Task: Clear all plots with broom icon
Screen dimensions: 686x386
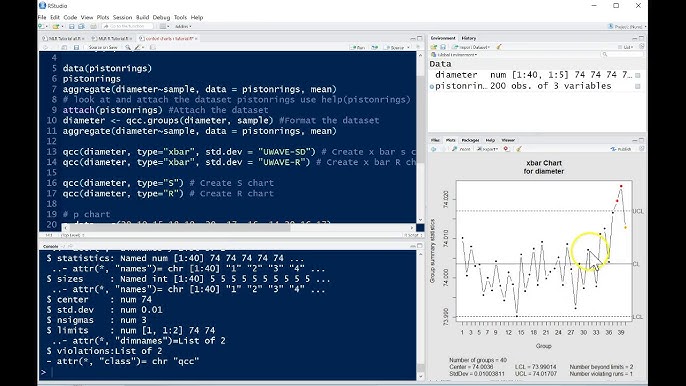Action: (518, 149)
